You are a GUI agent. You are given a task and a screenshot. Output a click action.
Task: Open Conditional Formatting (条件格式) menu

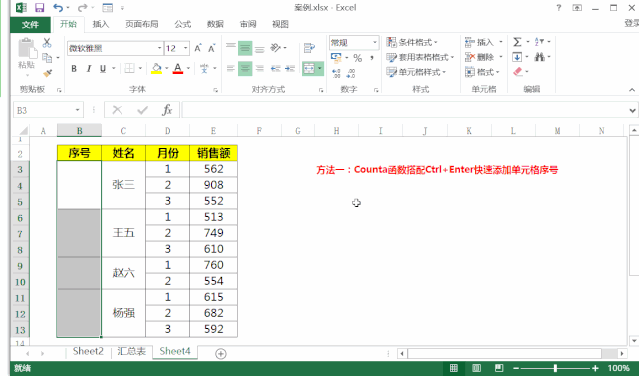pyautogui.click(x=412, y=42)
